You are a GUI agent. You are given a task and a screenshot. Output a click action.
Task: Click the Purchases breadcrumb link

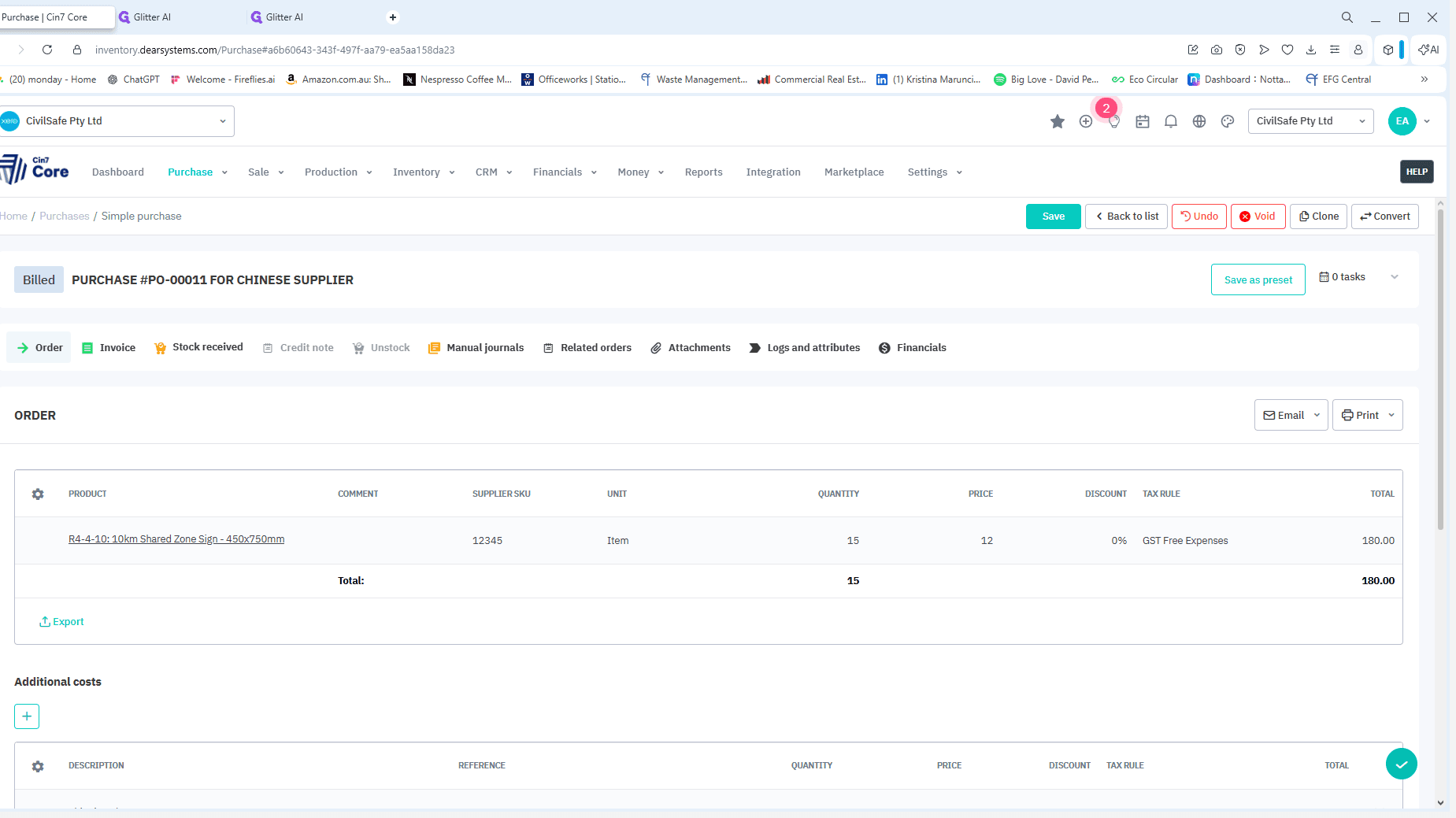65,217
